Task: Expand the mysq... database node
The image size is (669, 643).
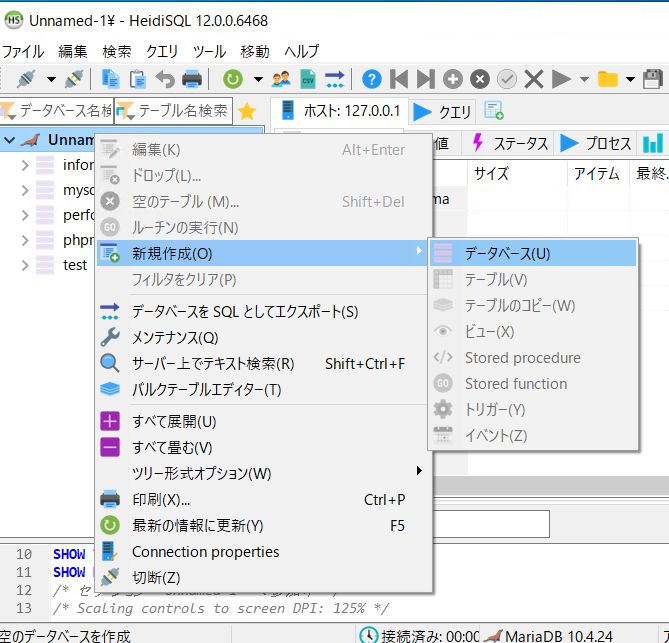Action: 25,190
